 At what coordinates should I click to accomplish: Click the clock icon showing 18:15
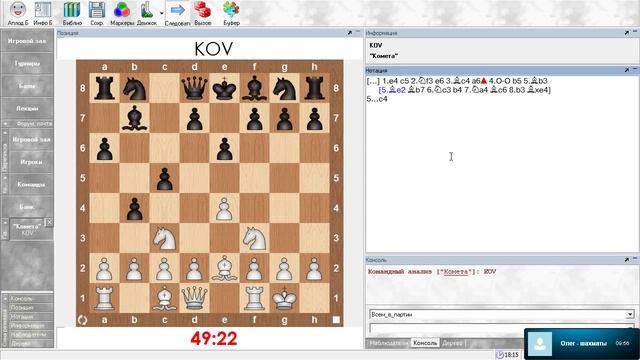pos(500,355)
